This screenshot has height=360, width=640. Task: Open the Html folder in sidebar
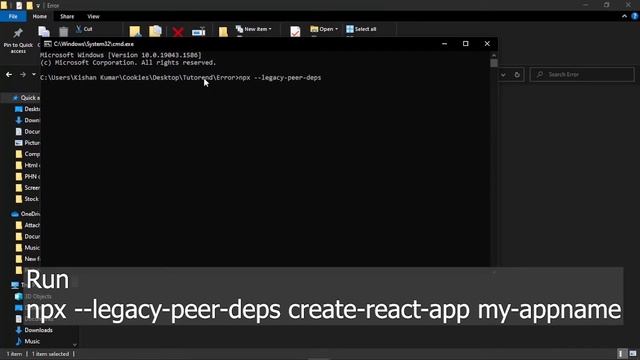click(x=28, y=165)
